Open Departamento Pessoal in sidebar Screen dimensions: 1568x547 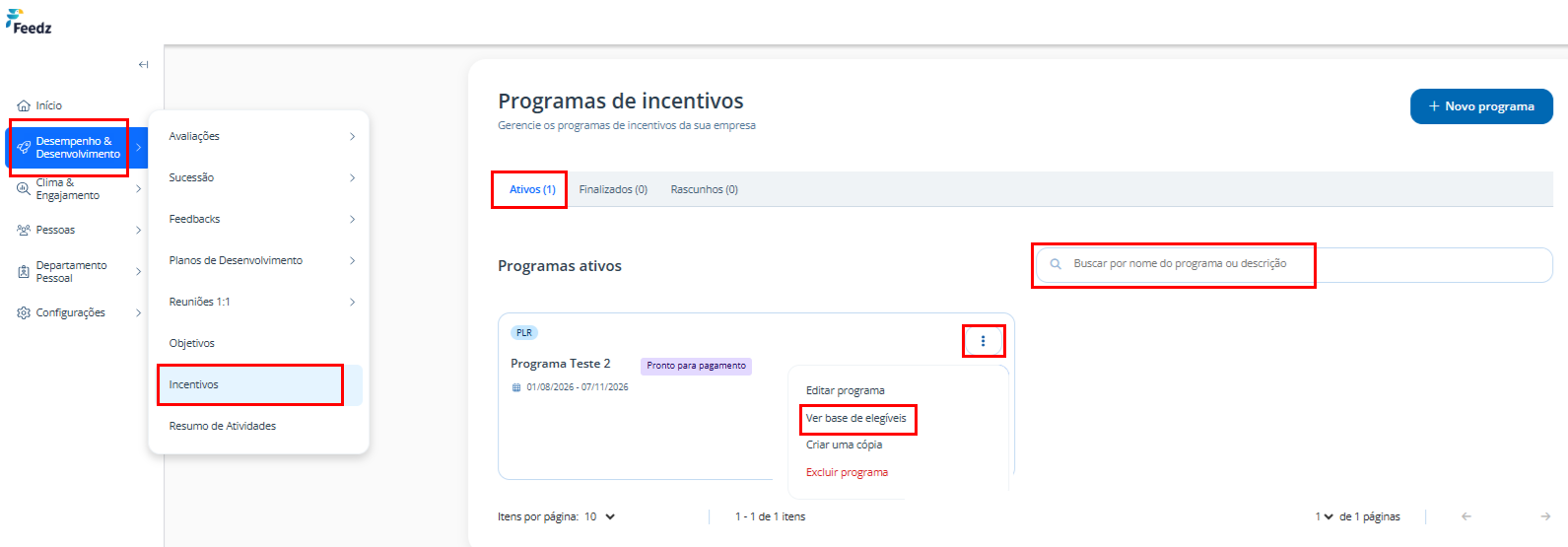[x=74, y=271]
